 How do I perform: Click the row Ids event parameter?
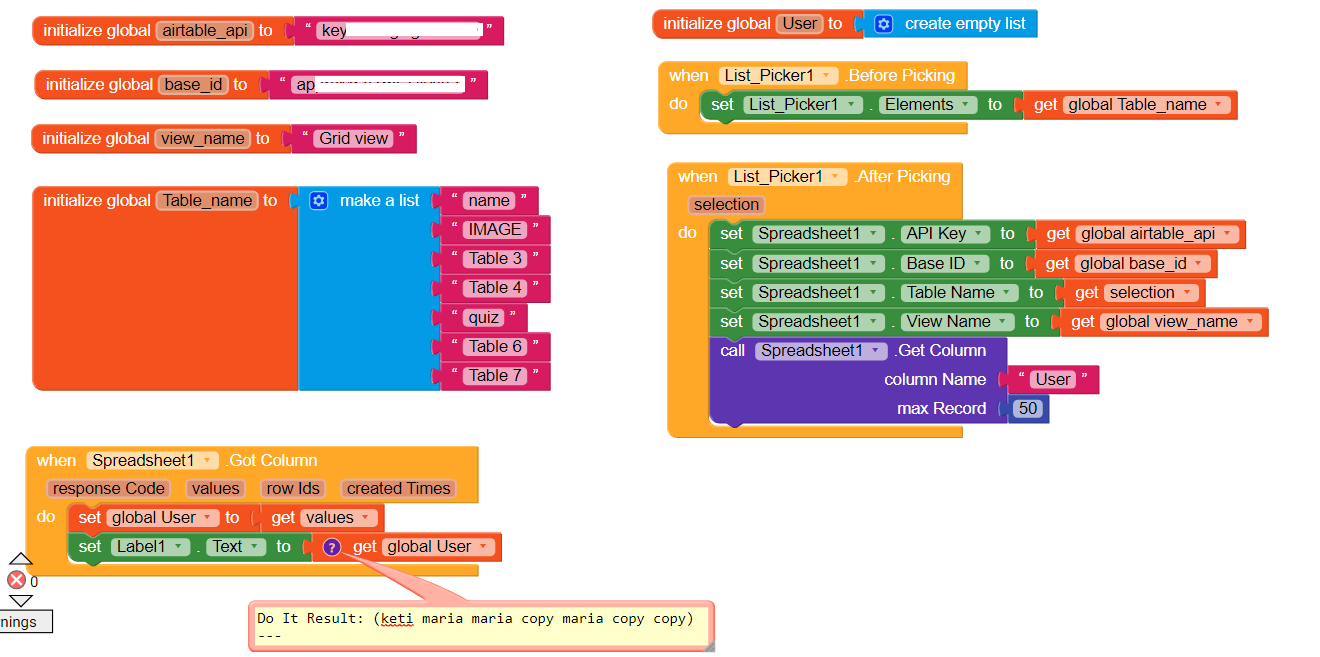(x=293, y=489)
